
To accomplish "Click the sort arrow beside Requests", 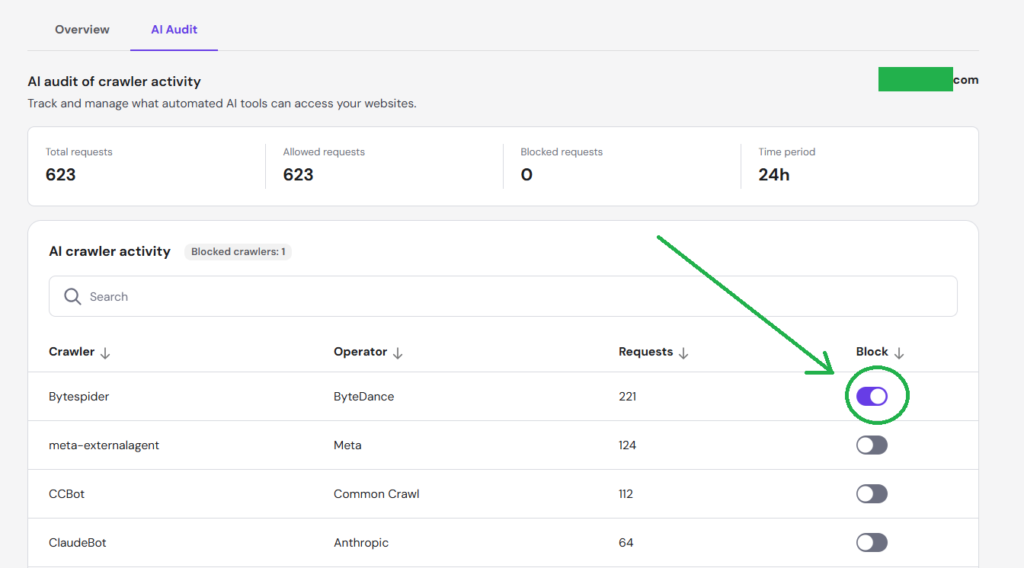I will (x=684, y=353).
